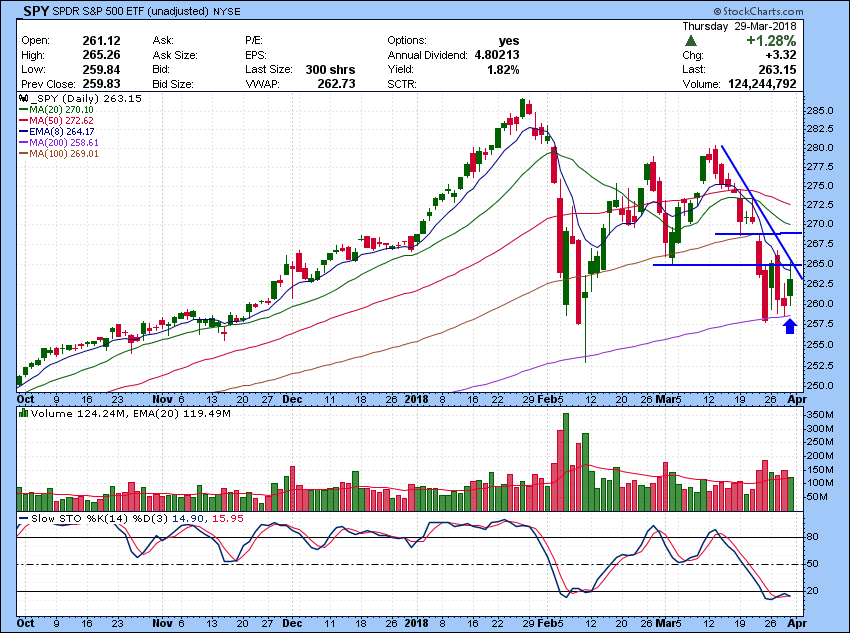Click the Bid Size: label

pyautogui.click(x=173, y=84)
